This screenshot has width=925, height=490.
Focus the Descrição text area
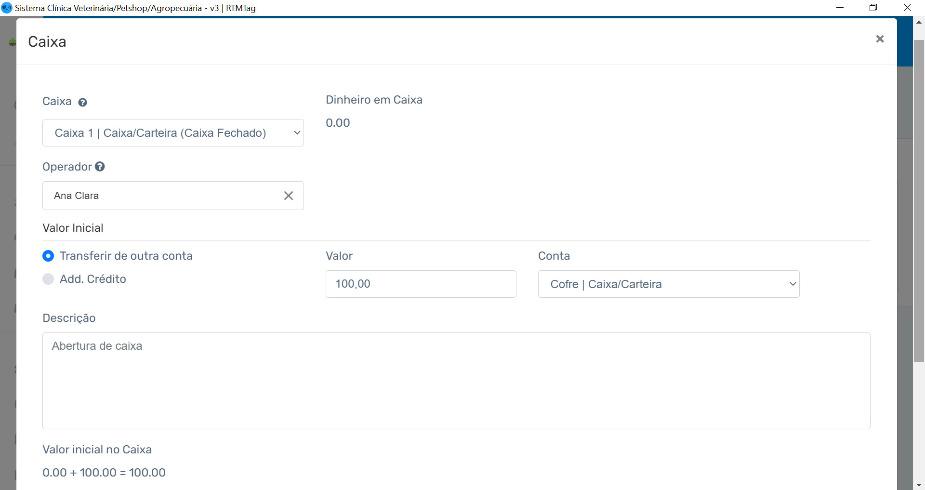455,380
